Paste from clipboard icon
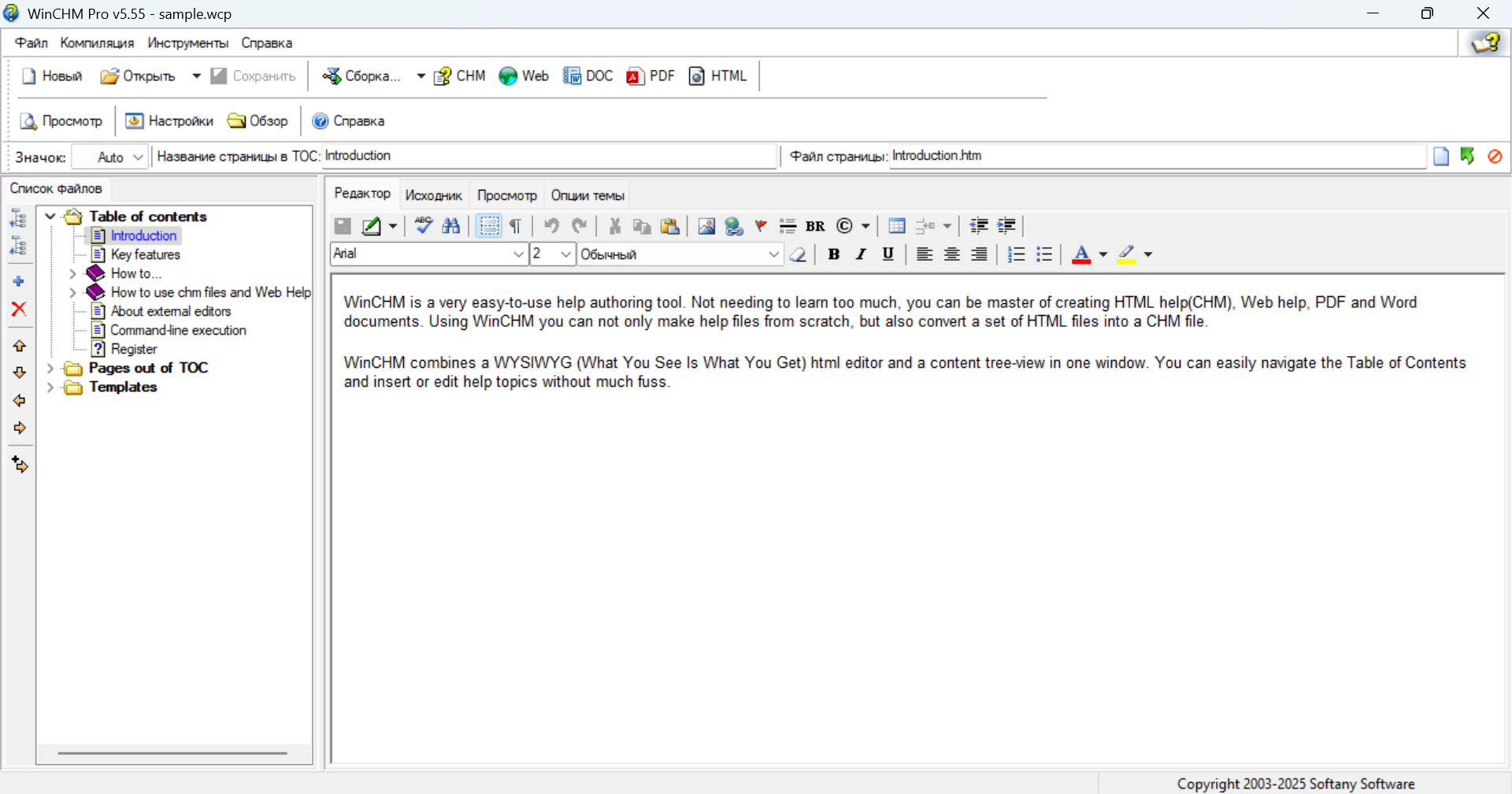 click(x=670, y=226)
